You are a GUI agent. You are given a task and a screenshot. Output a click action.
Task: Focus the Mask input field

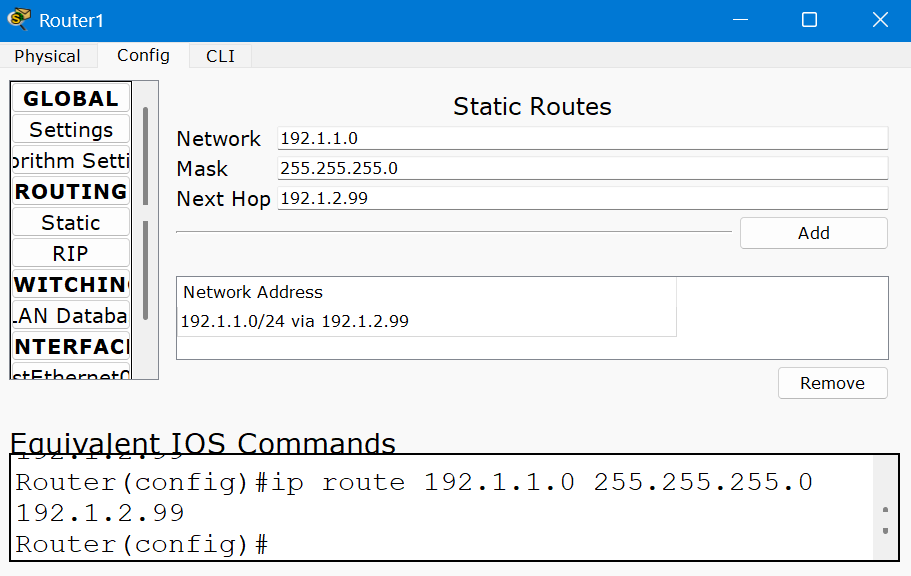[x=582, y=168]
